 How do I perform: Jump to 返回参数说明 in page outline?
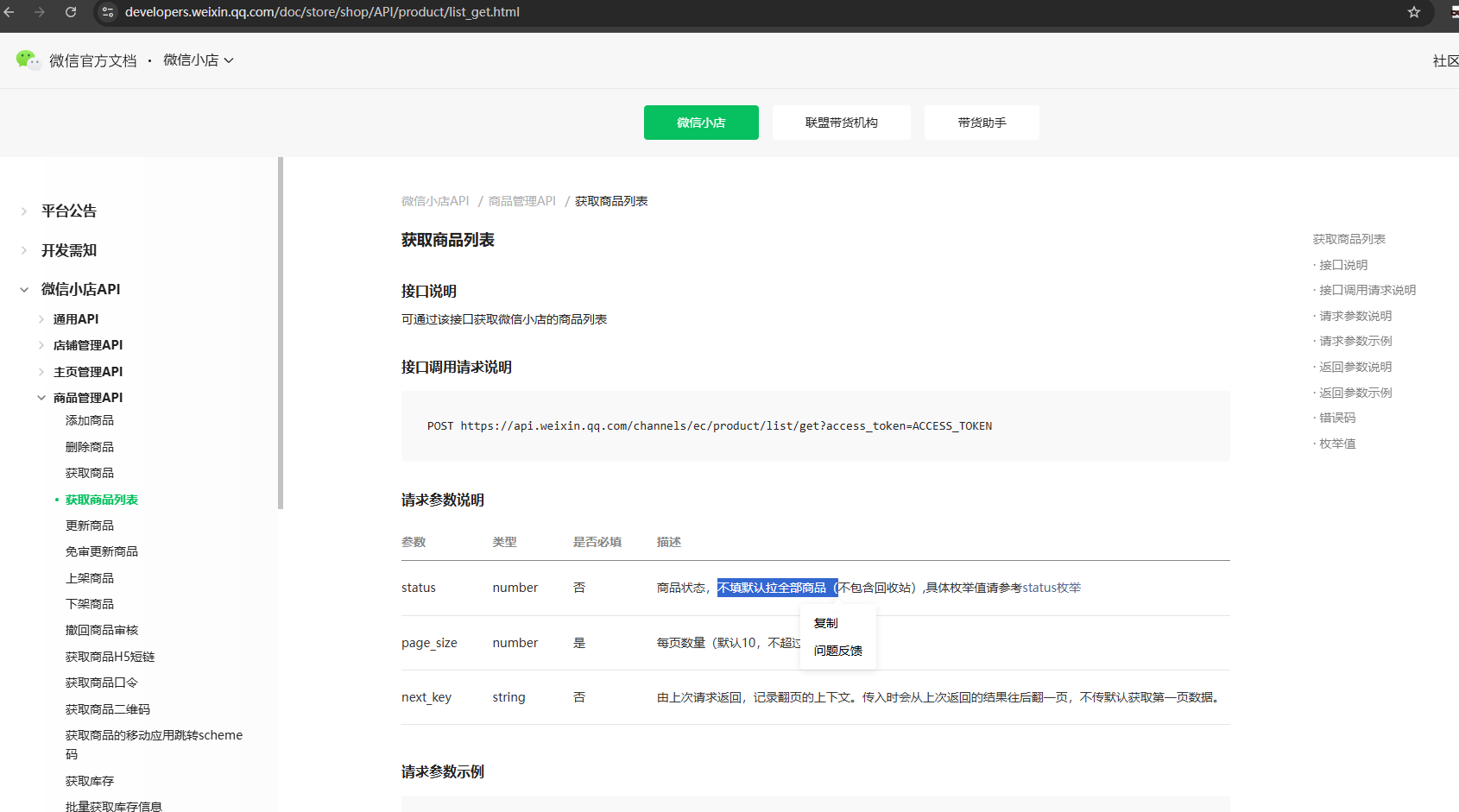coord(1355,367)
